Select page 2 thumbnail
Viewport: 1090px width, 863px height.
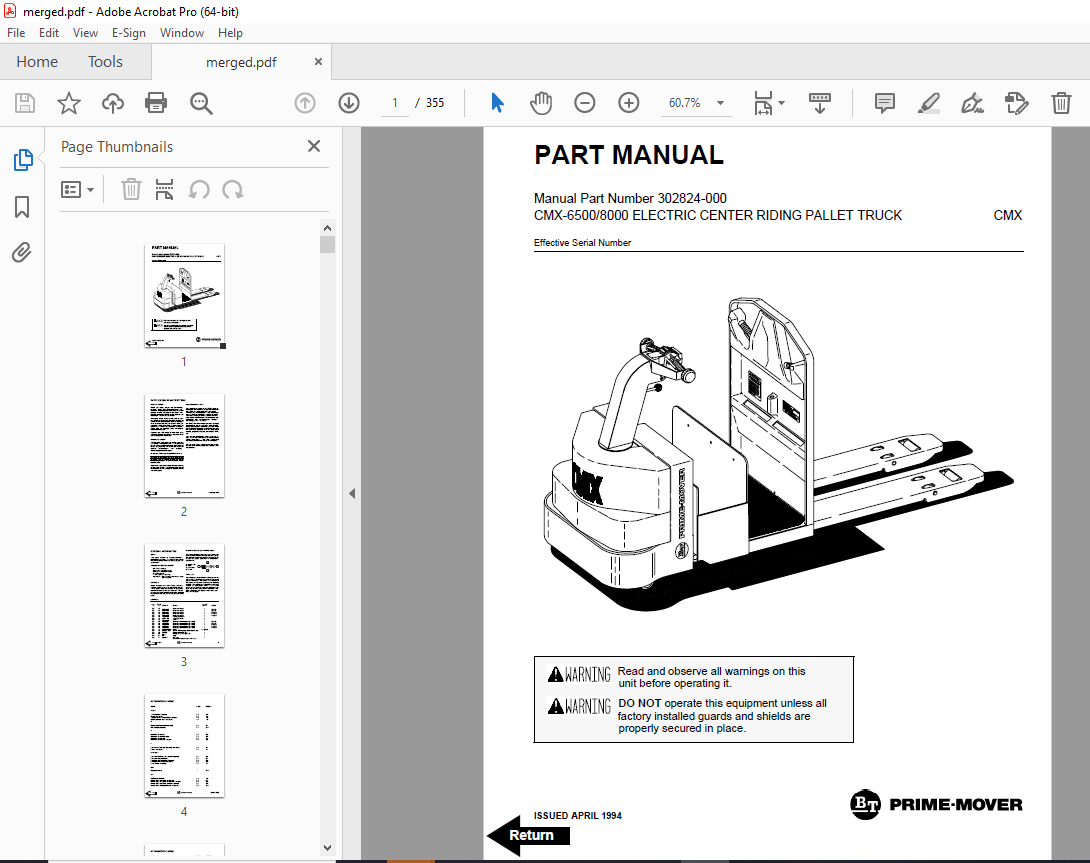(184, 446)
